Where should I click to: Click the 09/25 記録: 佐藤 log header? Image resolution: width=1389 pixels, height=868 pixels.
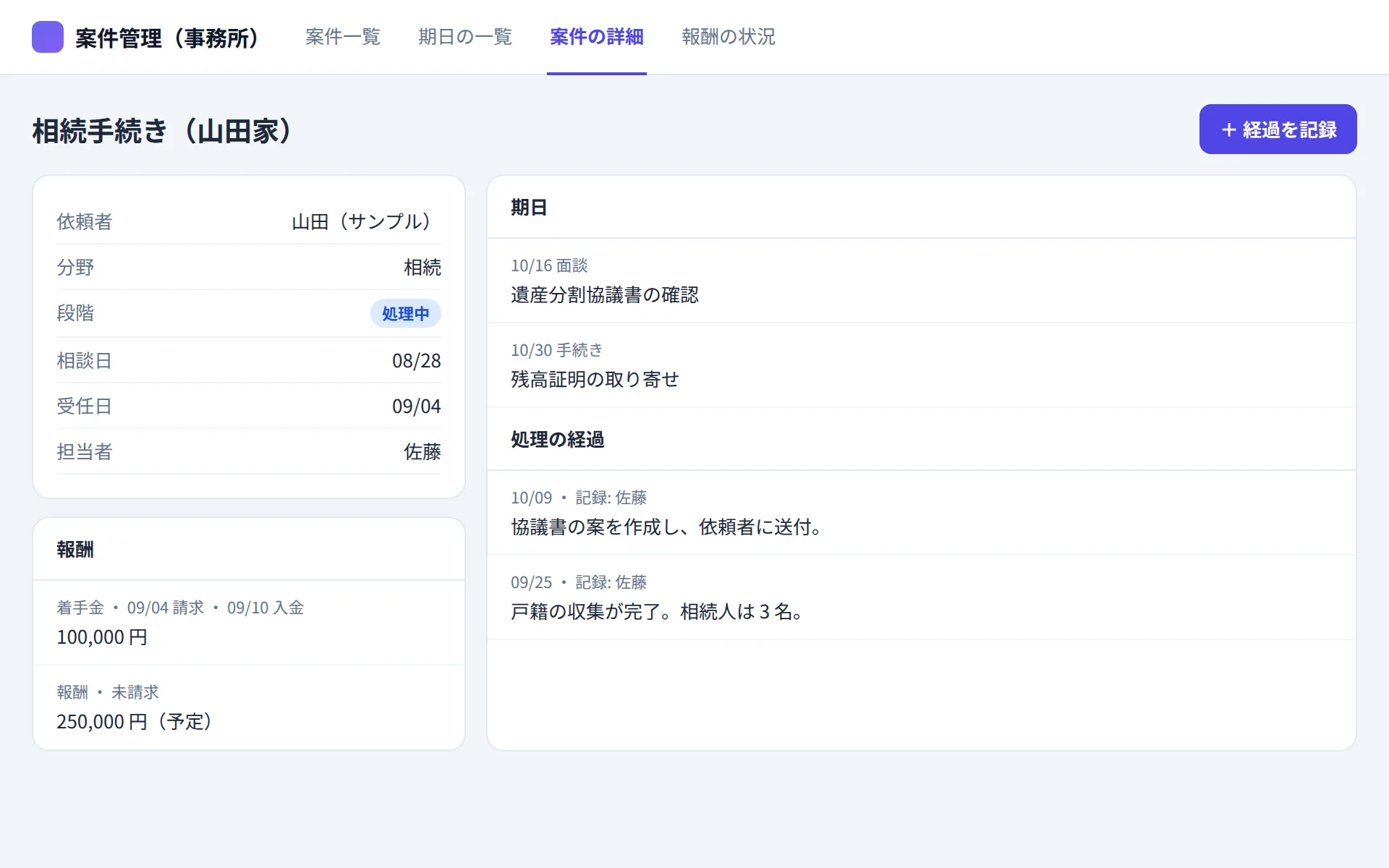(x=579, y=582)
